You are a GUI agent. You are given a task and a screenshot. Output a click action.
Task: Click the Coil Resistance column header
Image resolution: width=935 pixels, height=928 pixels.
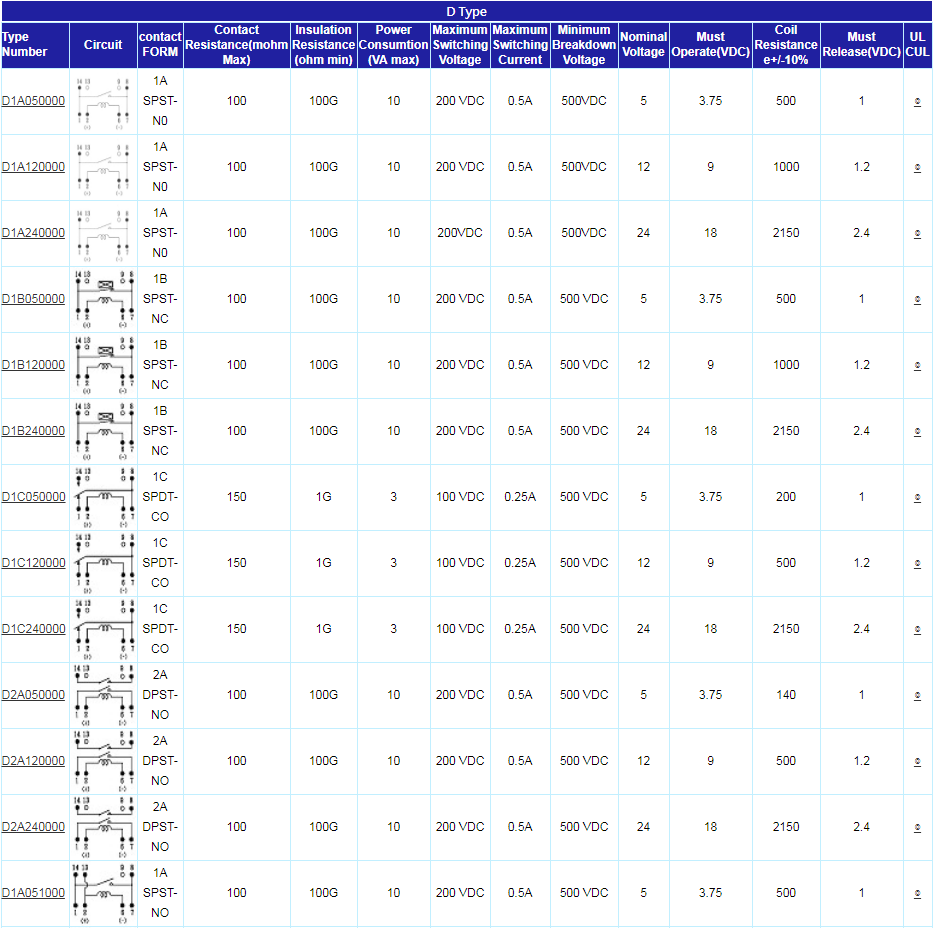[x=785, y=45]
